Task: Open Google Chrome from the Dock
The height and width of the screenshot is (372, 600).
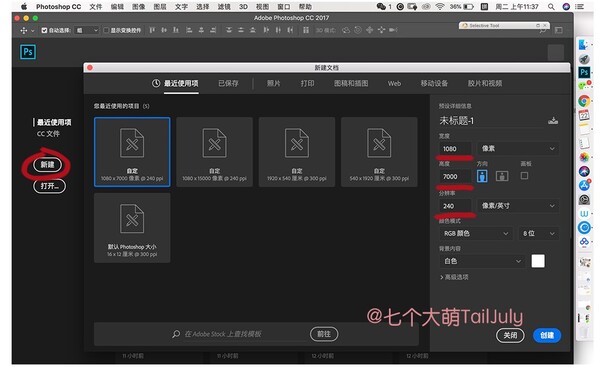Action: (x=584, y=101)
